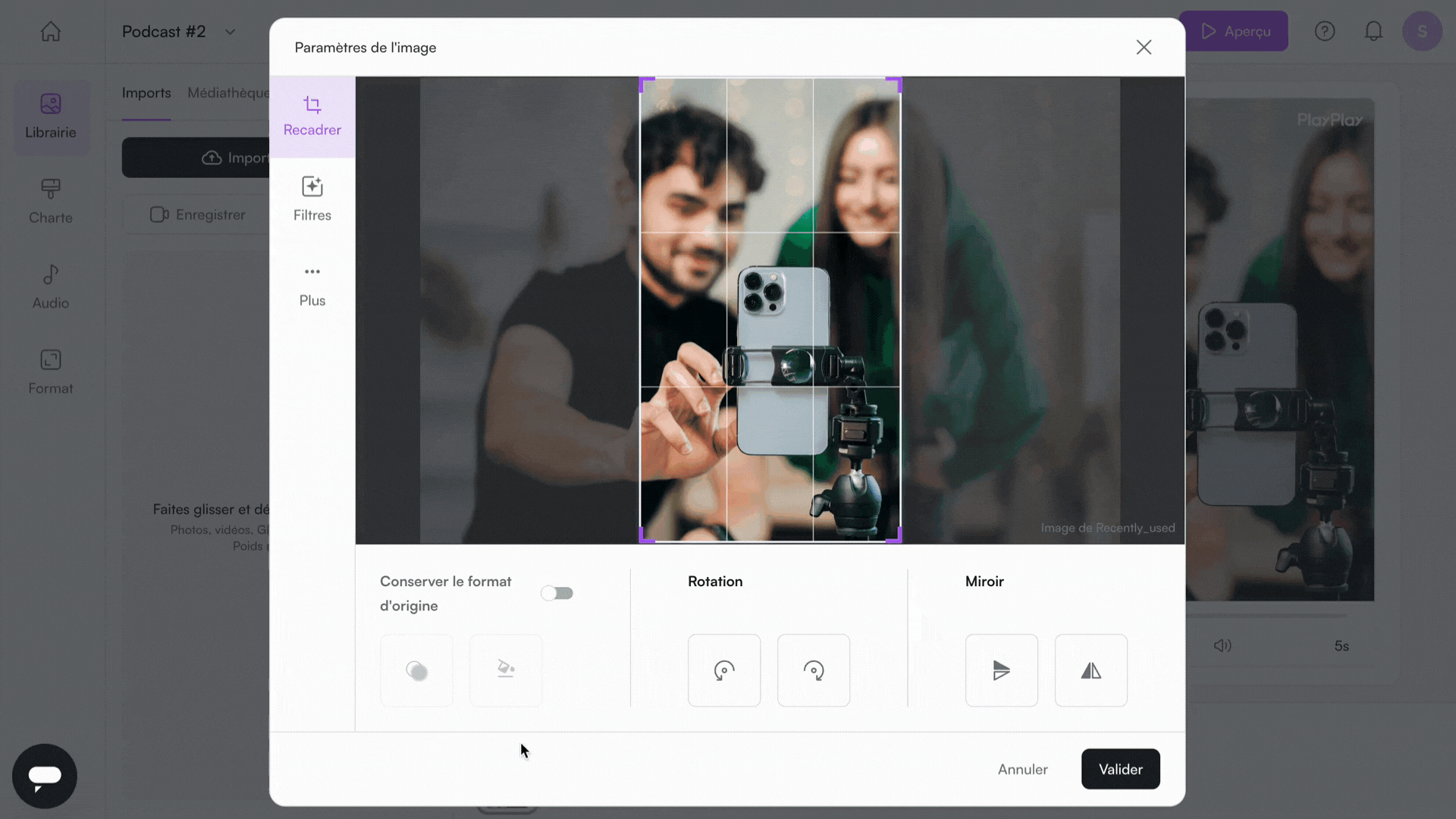Click the Enregistrer record button

(197, 215)
